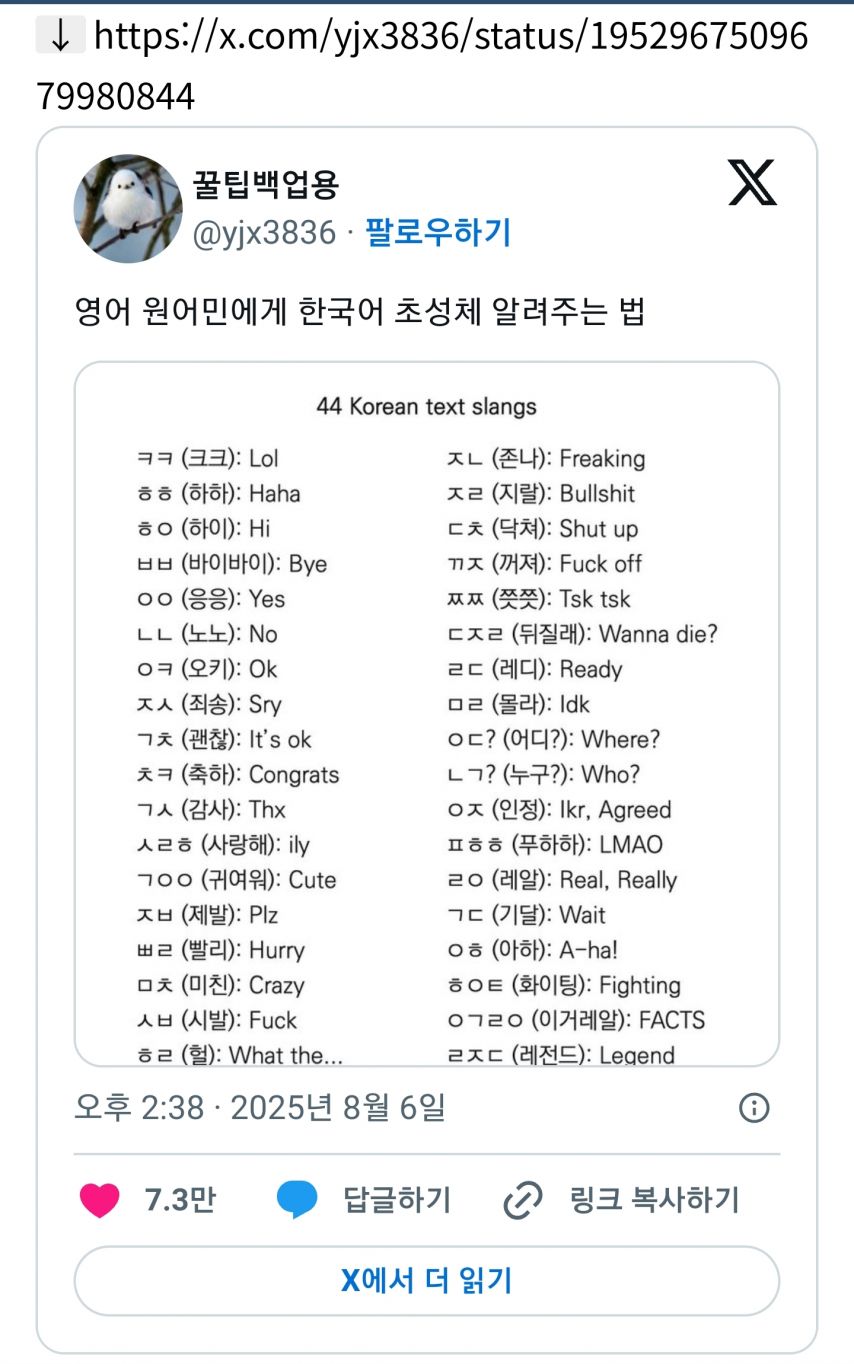Image resolution: width=854 pixels, height=1364 pixels.
Task: Click the 링크 복사하기 copy link label
Action: click(x=654, y=1200)
